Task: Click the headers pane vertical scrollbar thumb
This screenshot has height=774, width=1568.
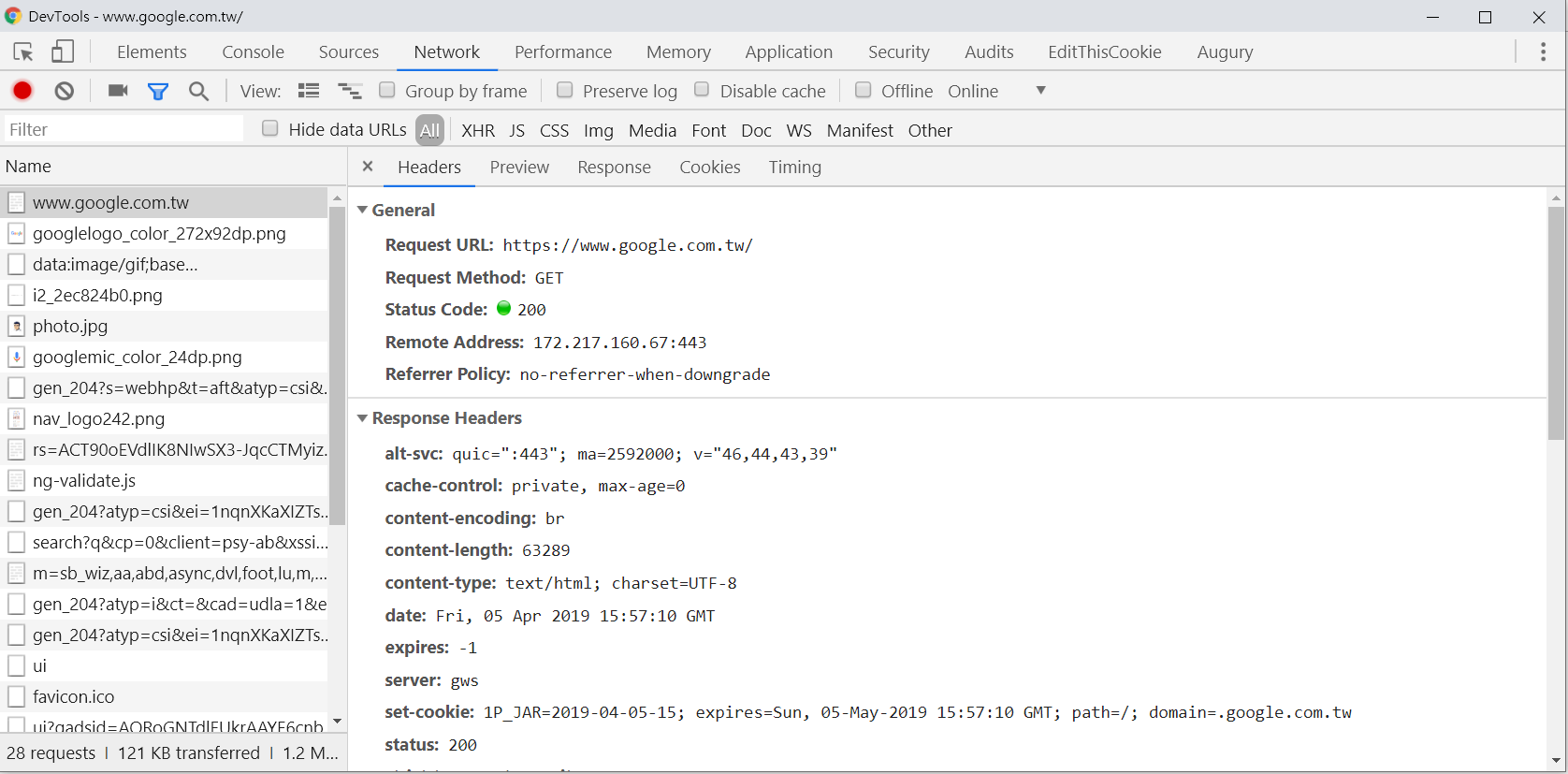Action: coord(1556,324)
